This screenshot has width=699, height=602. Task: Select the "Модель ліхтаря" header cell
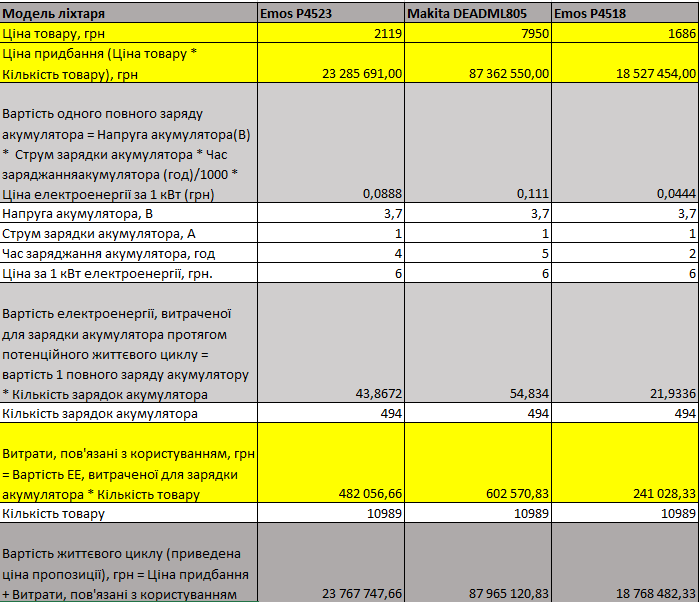click(x=127, y=13)
